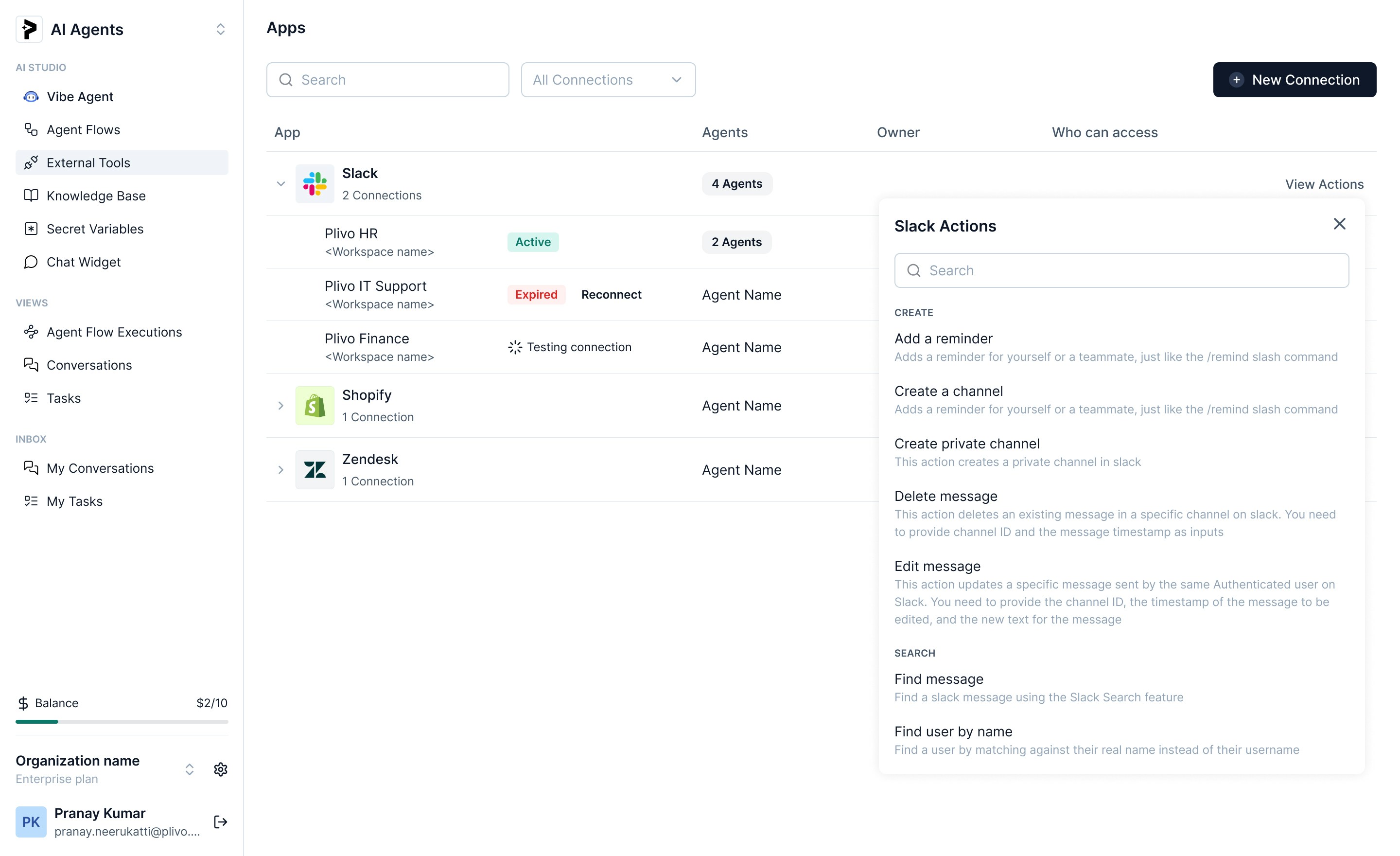Click the Slack Actions search field
The image size is (1400, 856).
(x=1121, y=270)
